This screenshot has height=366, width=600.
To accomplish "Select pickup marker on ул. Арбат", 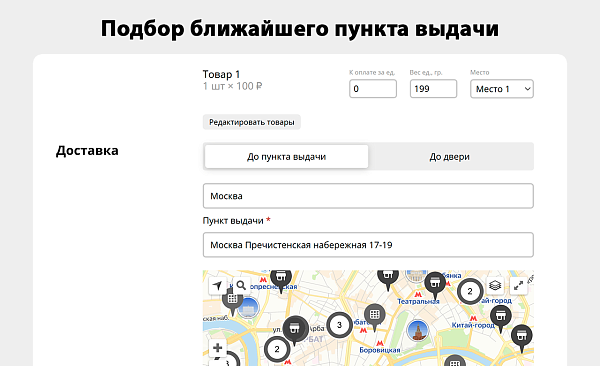I will click(295, 329).
